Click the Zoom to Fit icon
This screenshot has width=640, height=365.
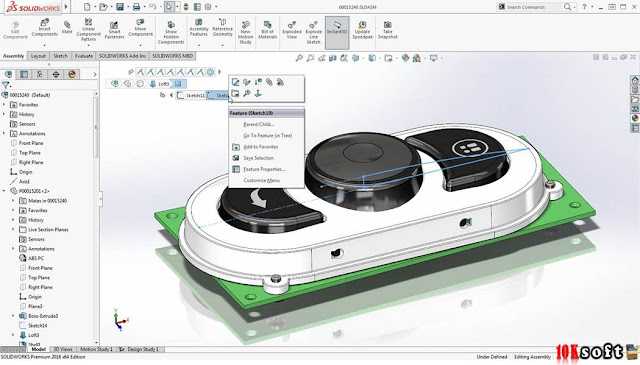(x=299, y=58)
